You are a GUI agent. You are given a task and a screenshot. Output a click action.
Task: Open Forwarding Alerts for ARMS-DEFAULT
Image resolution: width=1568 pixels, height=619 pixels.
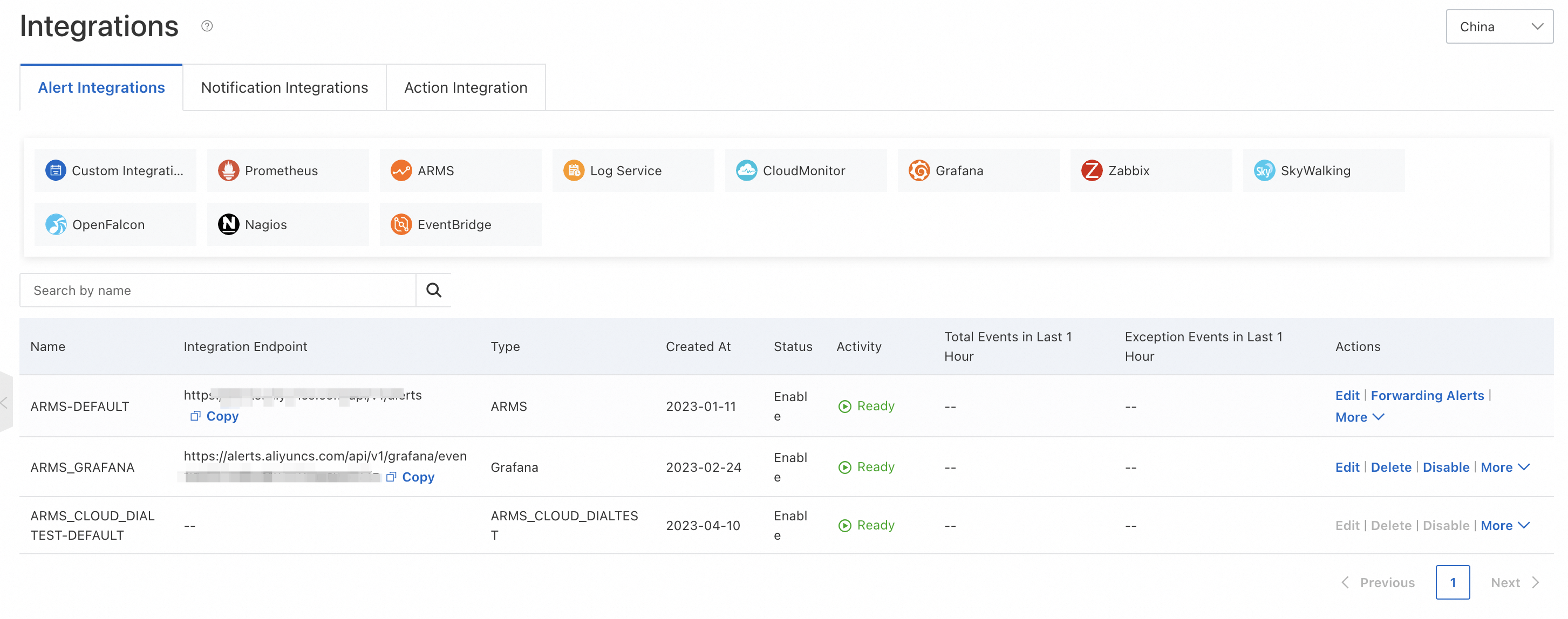pos(1428,395)
